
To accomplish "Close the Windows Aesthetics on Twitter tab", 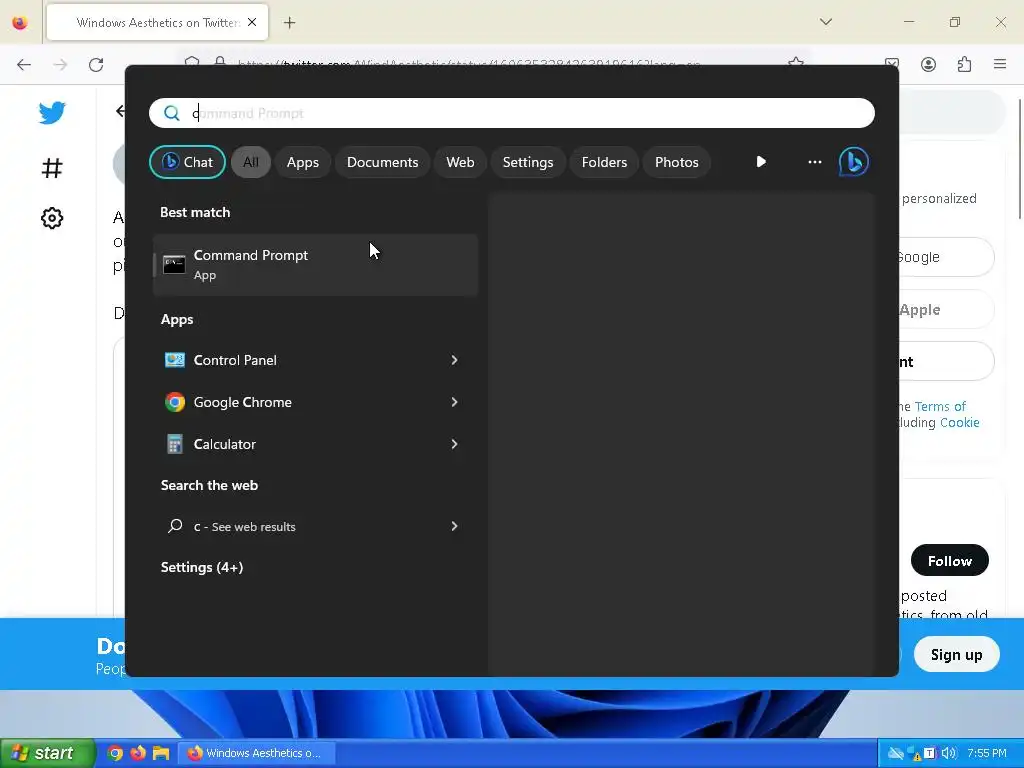I will [252, 22].
